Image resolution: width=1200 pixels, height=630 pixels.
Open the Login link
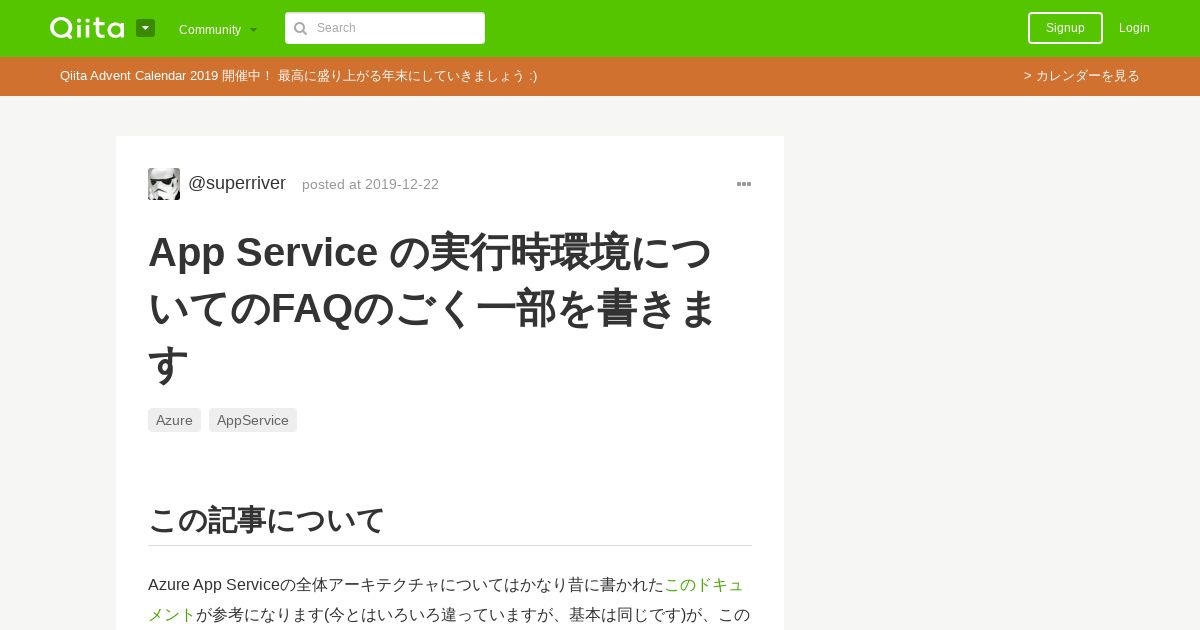point(1134,28)
